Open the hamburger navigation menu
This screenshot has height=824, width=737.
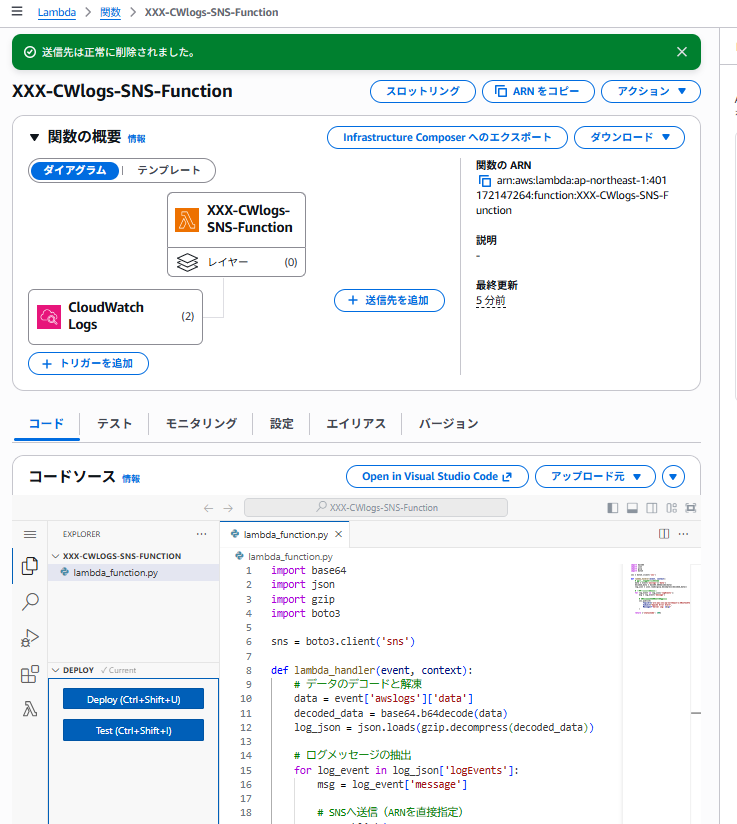[17, 11]
